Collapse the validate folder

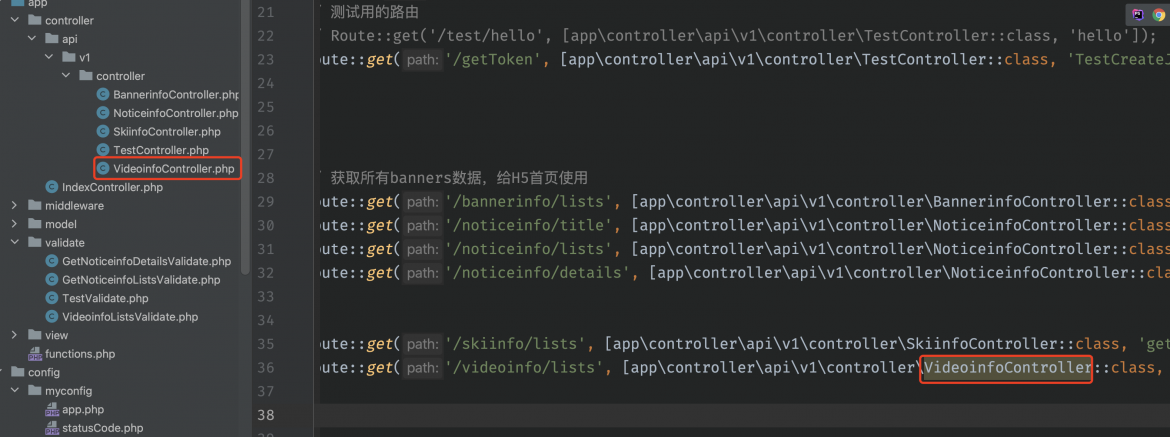14,242
